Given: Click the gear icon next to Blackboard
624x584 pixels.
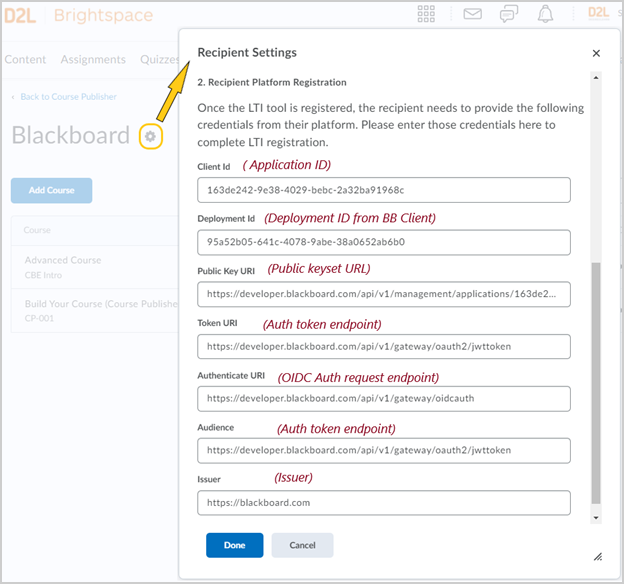Looking at the screenshot, I should point(150,137).
